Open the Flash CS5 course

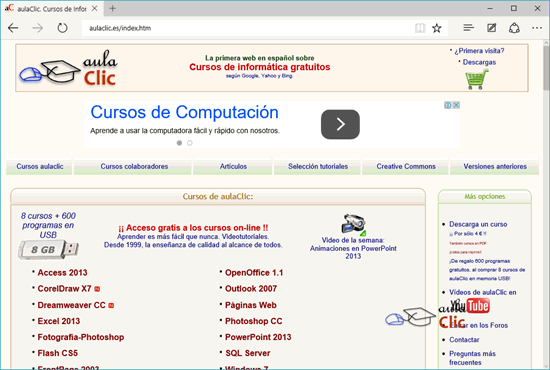58,353
